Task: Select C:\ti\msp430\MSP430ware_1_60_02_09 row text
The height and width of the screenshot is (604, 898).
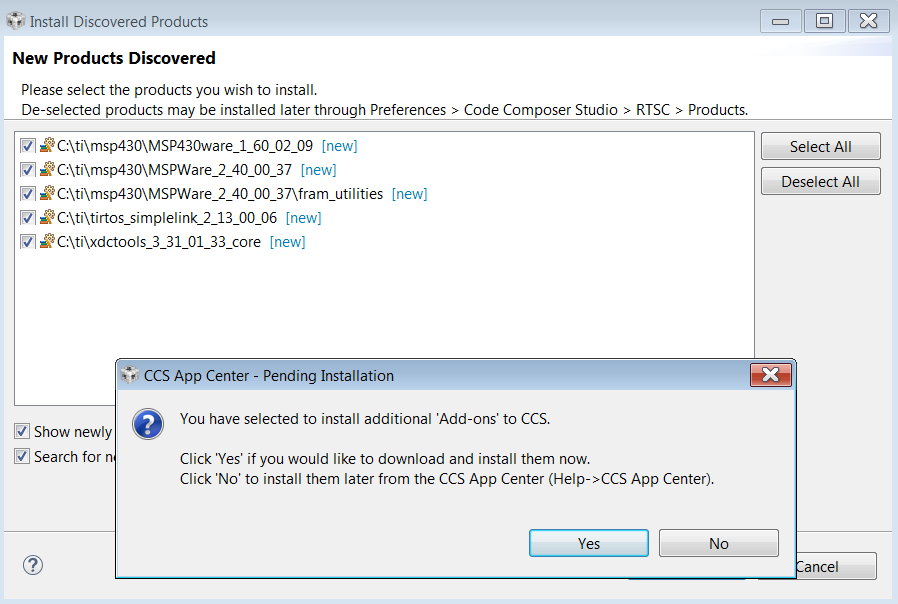Action: 185,146
